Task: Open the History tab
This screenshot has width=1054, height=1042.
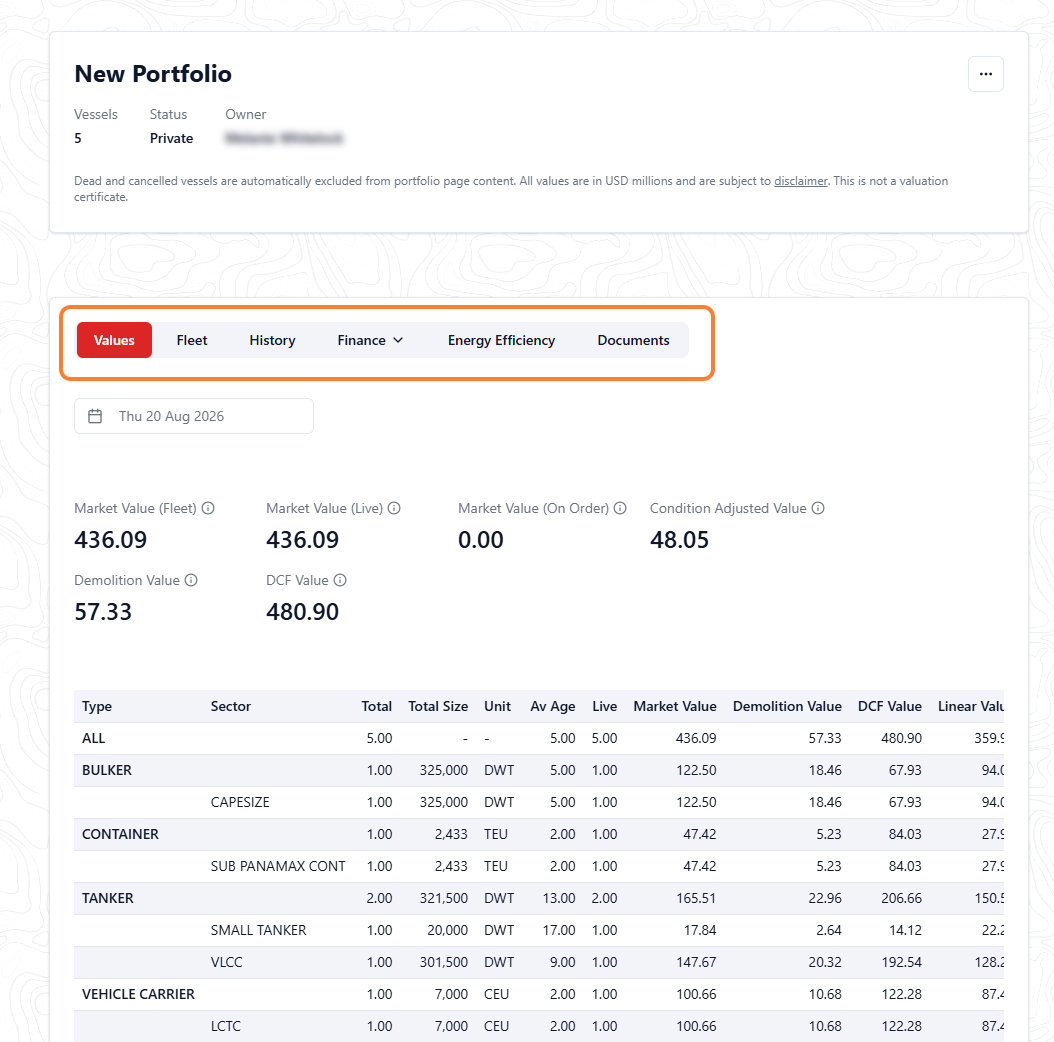Action: tap(272, 340)
